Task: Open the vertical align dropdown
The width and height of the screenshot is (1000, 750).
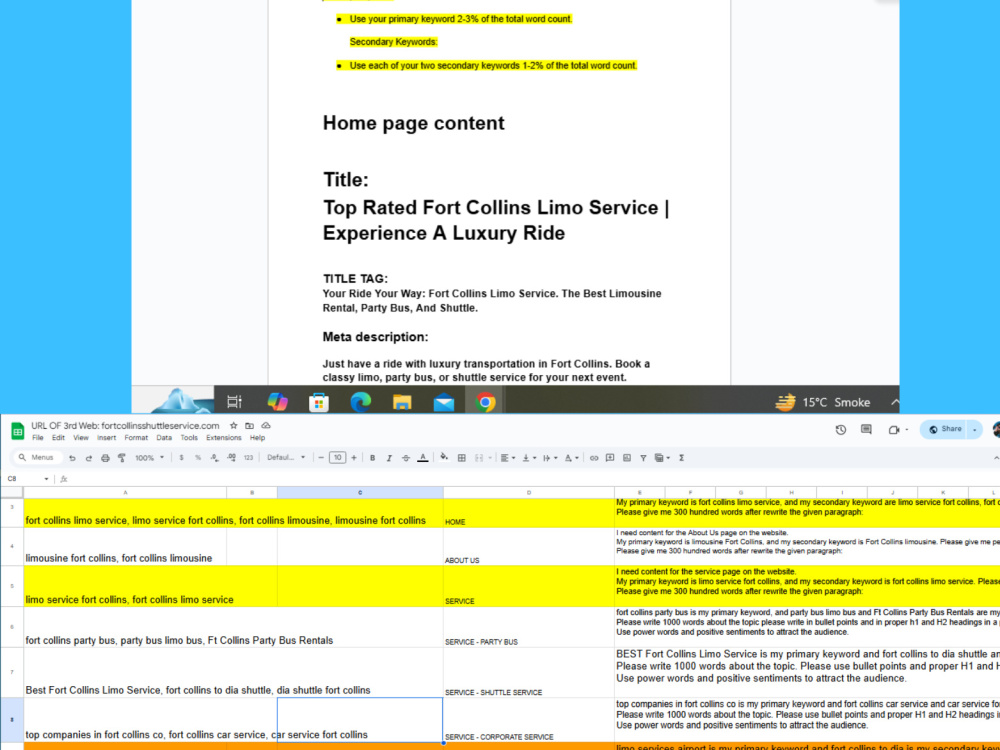Action: (528, 458)
